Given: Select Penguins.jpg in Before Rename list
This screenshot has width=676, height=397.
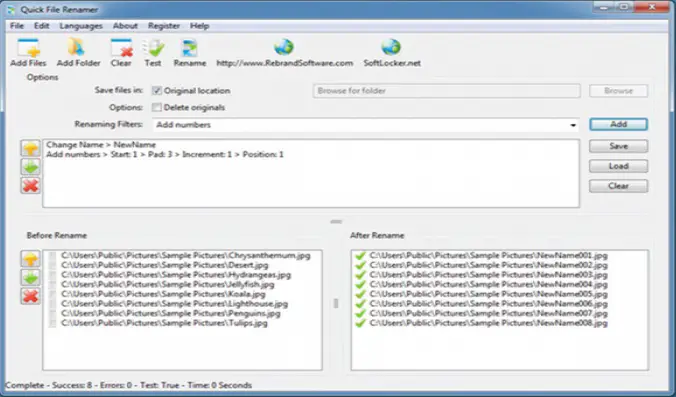Looking at the screenshot, I should [171, 313].
